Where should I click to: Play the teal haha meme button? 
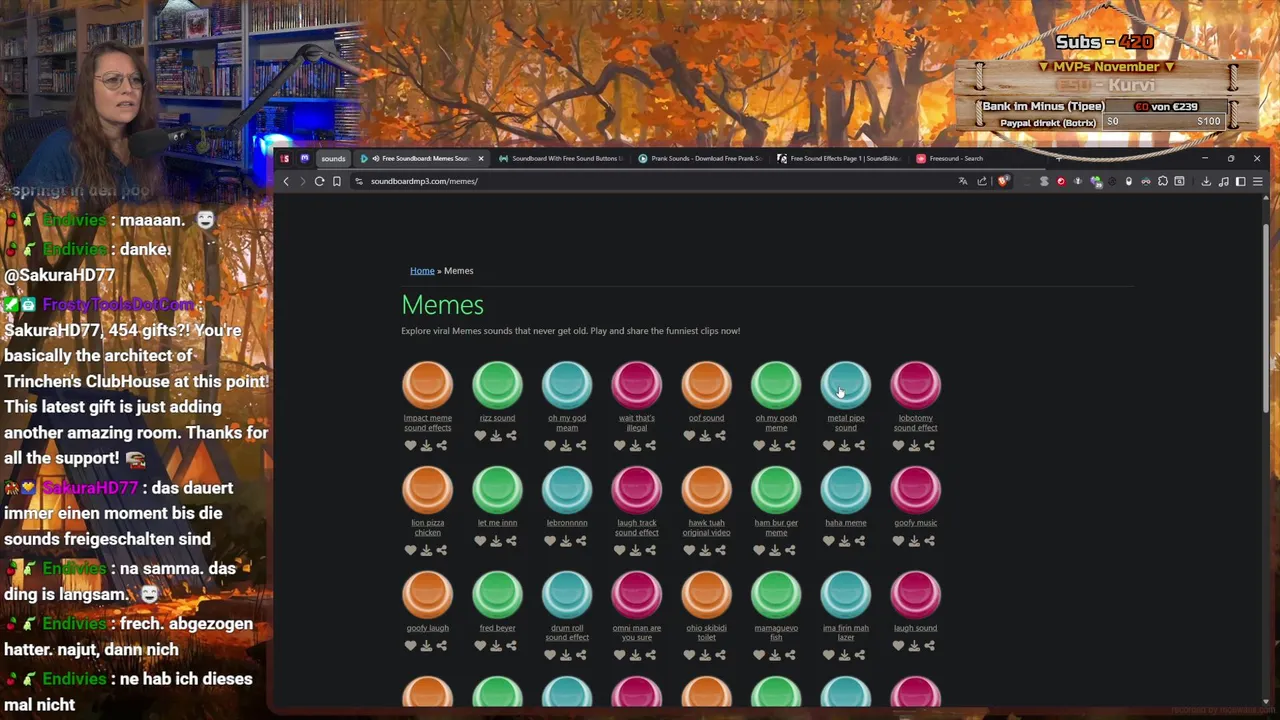tap(846, 490)
